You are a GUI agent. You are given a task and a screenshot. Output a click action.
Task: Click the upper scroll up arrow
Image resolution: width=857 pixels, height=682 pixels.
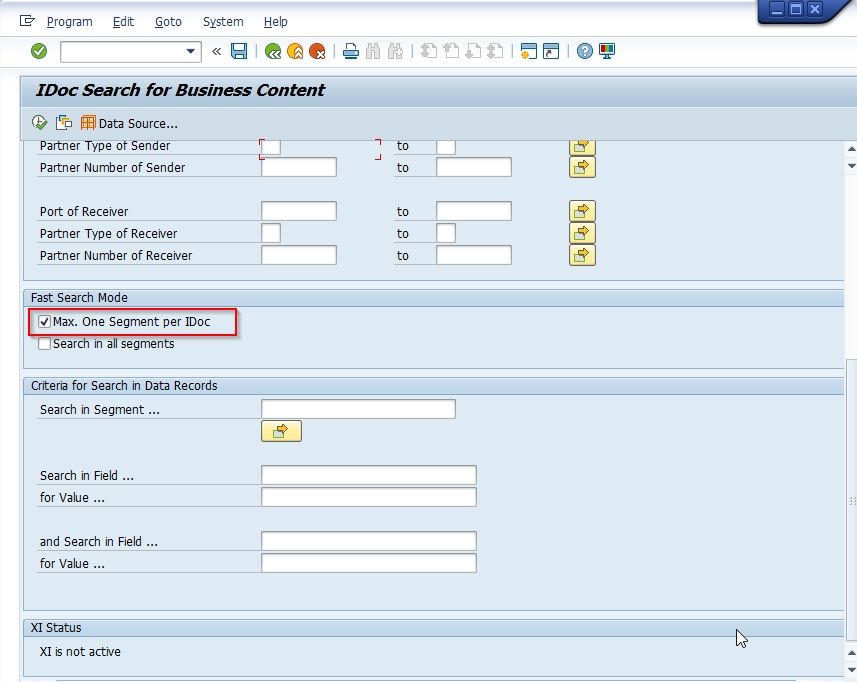(x=852, y=149)
